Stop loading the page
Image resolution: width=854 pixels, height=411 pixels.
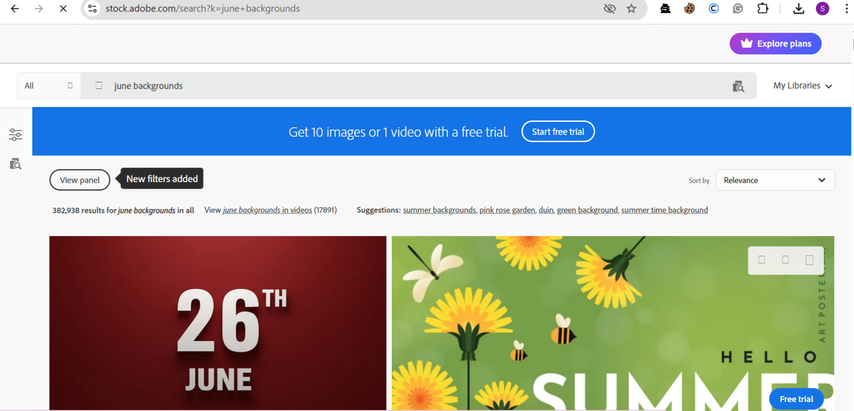(x=62, y=9)
